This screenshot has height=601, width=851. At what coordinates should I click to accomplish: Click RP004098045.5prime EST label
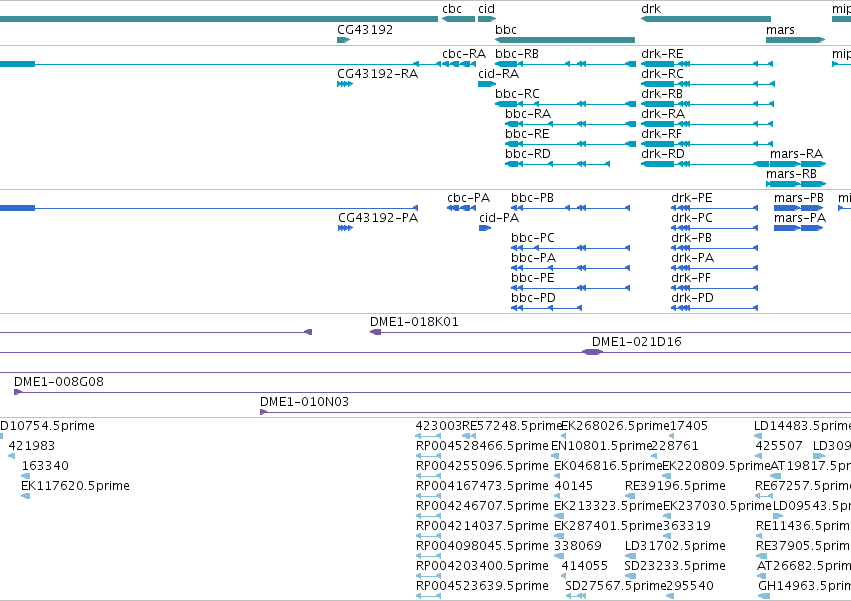pos(482,546)
